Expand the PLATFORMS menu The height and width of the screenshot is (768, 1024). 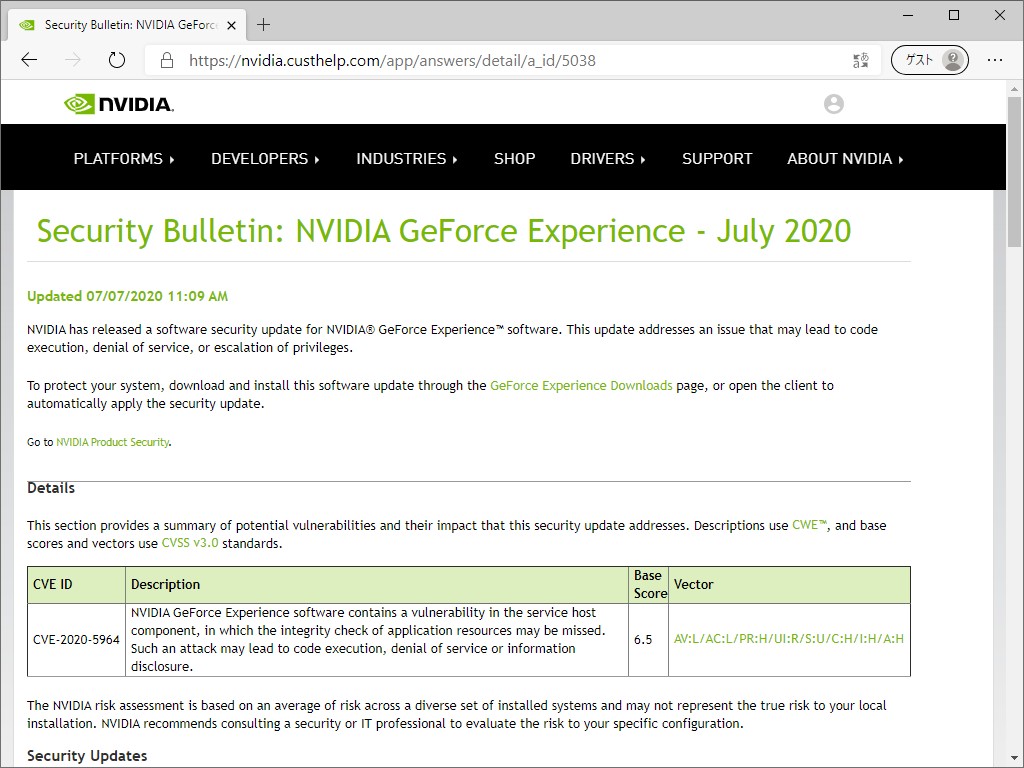point(124,158)
